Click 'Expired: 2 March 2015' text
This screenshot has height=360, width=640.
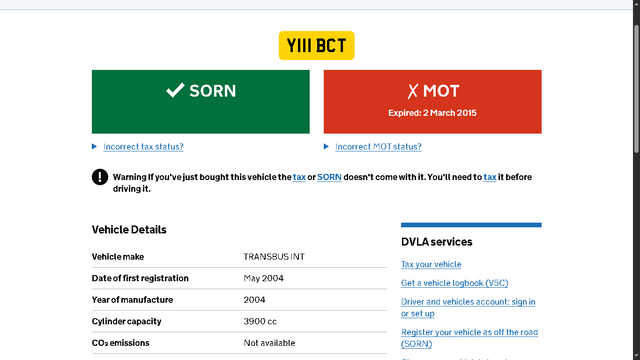point(432,113)
